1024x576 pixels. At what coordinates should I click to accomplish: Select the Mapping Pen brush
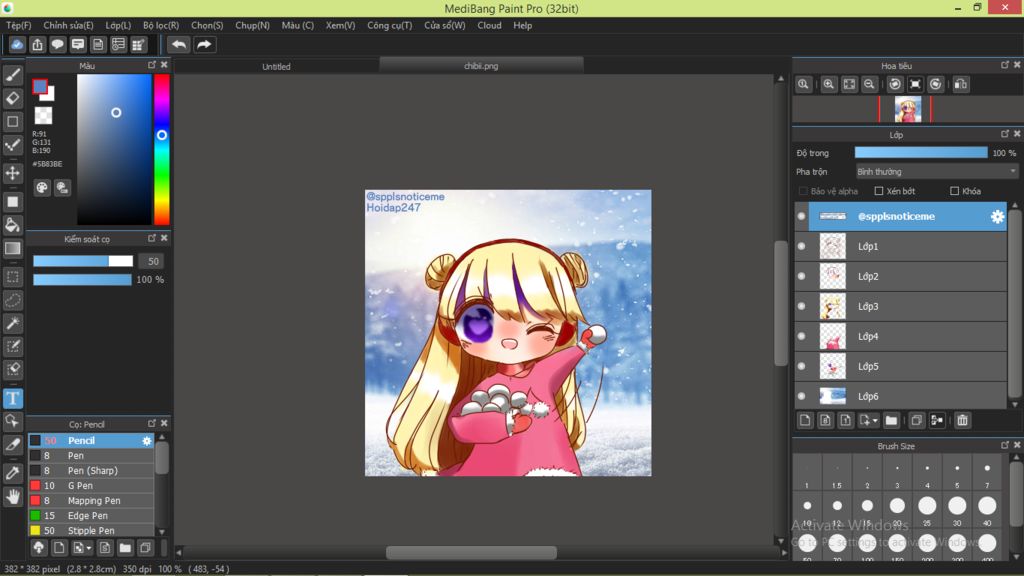click(x=91, y=501)
